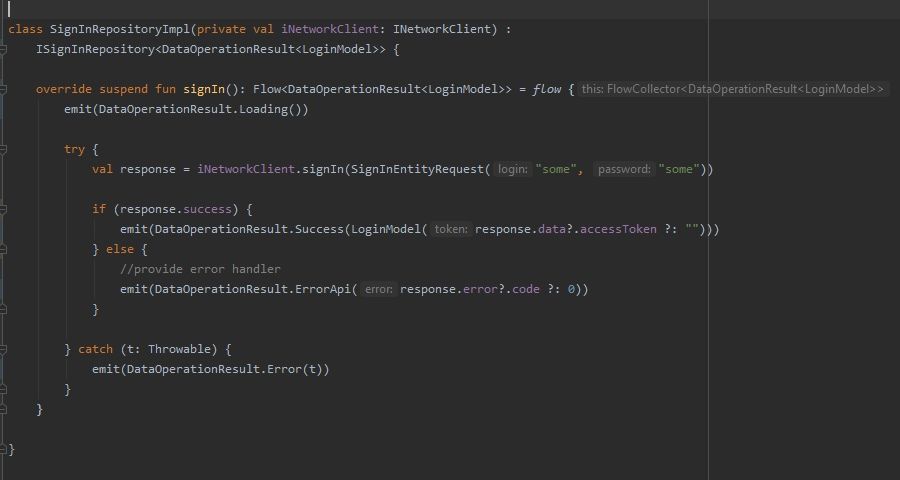Screen dimensions: 900x480
Task: Click the class keyword
Action: [x=25, y=29]
